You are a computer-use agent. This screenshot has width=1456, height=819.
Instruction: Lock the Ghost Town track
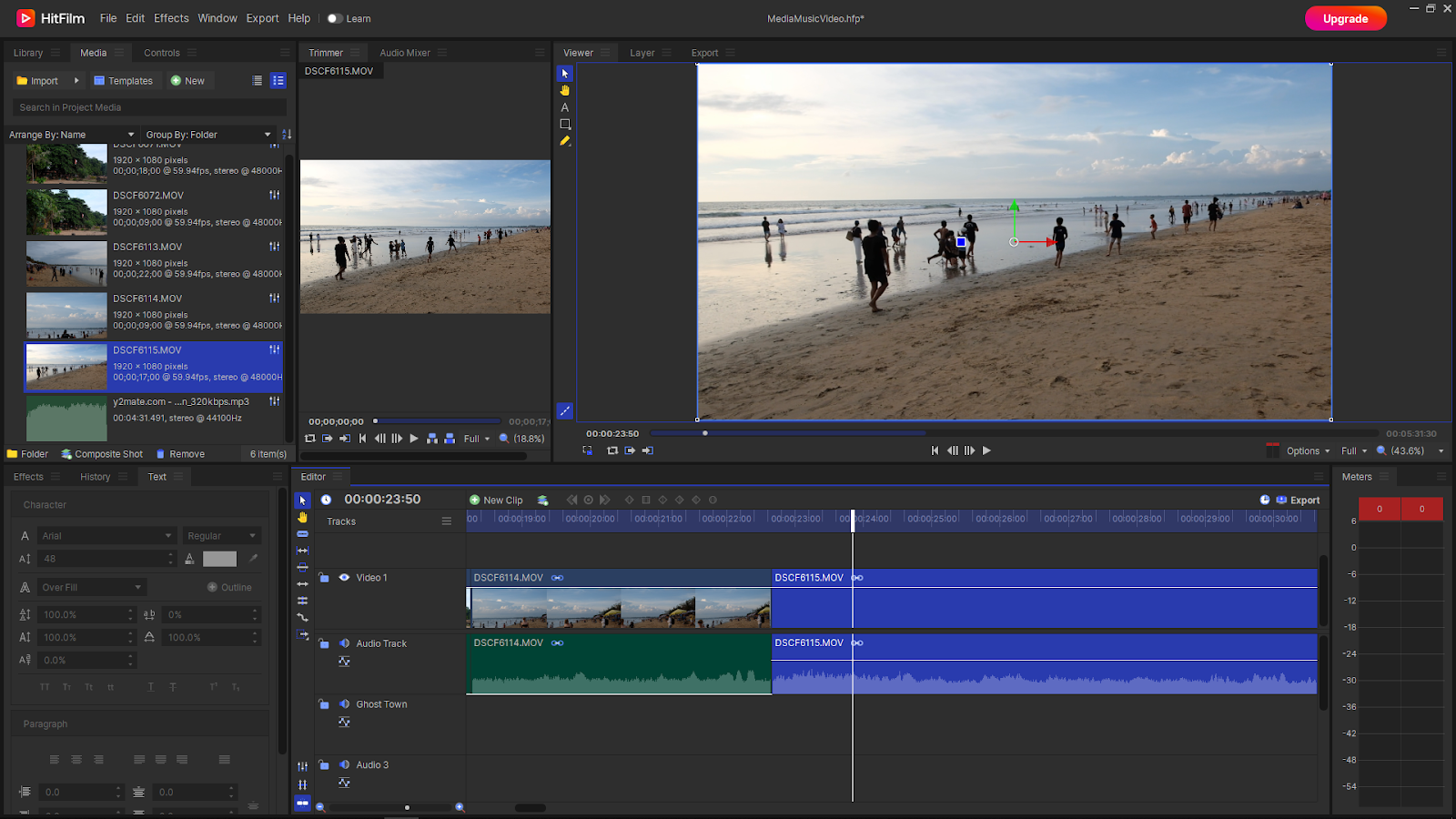324,704
